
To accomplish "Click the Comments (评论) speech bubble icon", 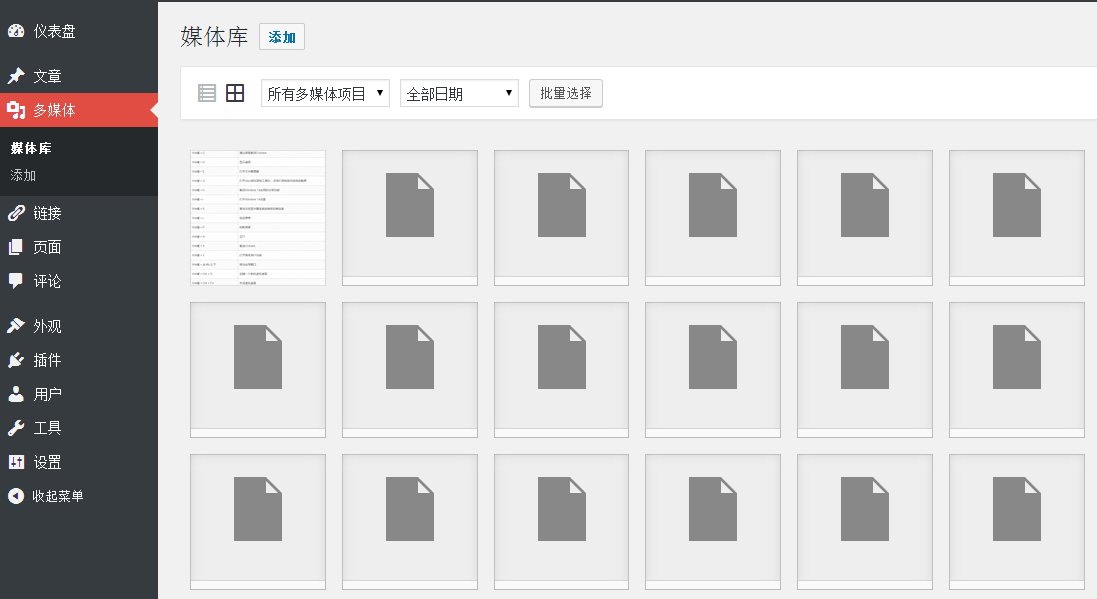I will pos(16,281).
